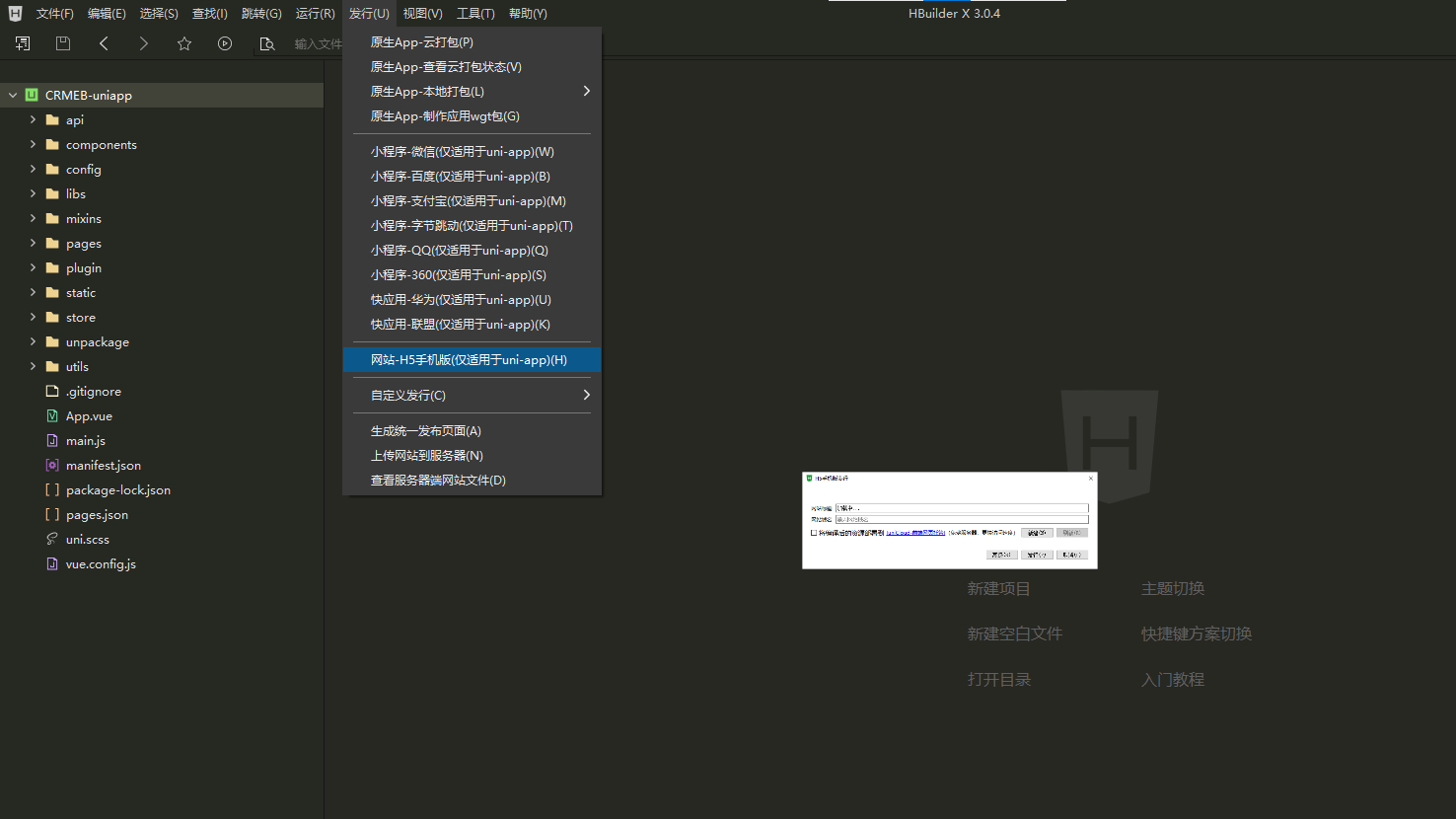Click the 快捷键方案切换 link
Screen dimensions: 1456x819
pyautogui.click(x=1196, y=633)
